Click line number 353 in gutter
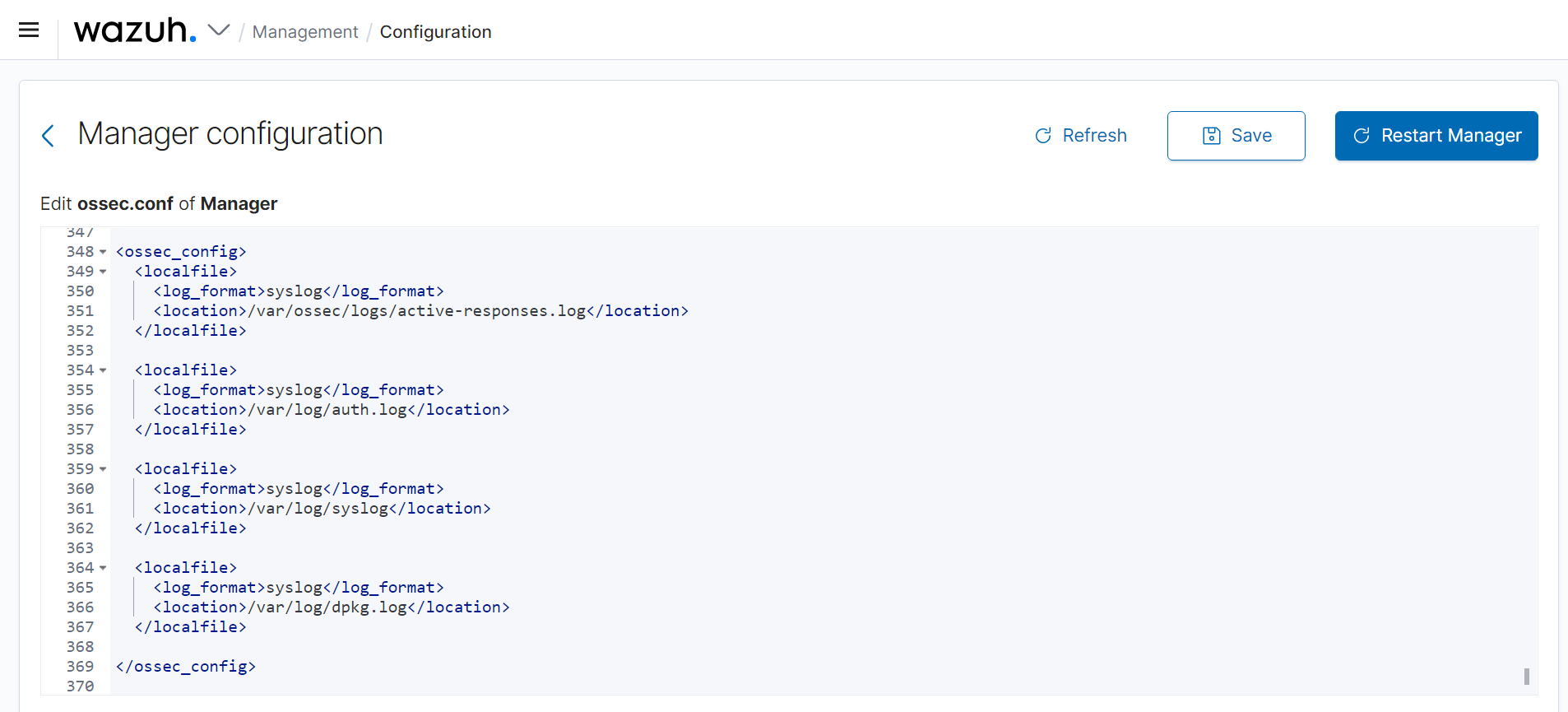Image resolution: width=1568 pixels, height=712 pixels. (81, 351)
